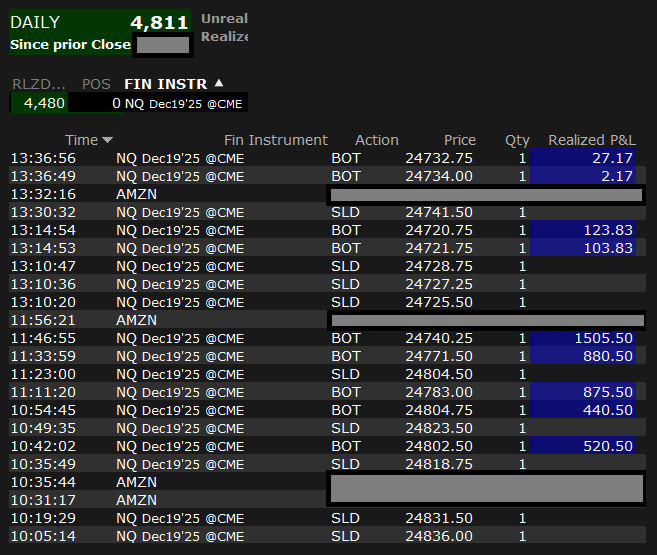
Task: Select the trade at 10:49:35
Action: [327, 429]
